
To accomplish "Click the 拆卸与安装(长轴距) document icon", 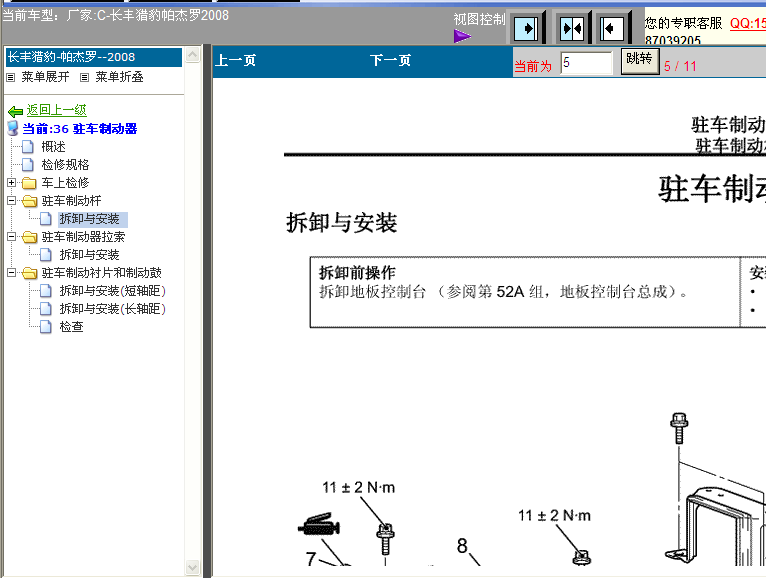I will pos(46,309).
